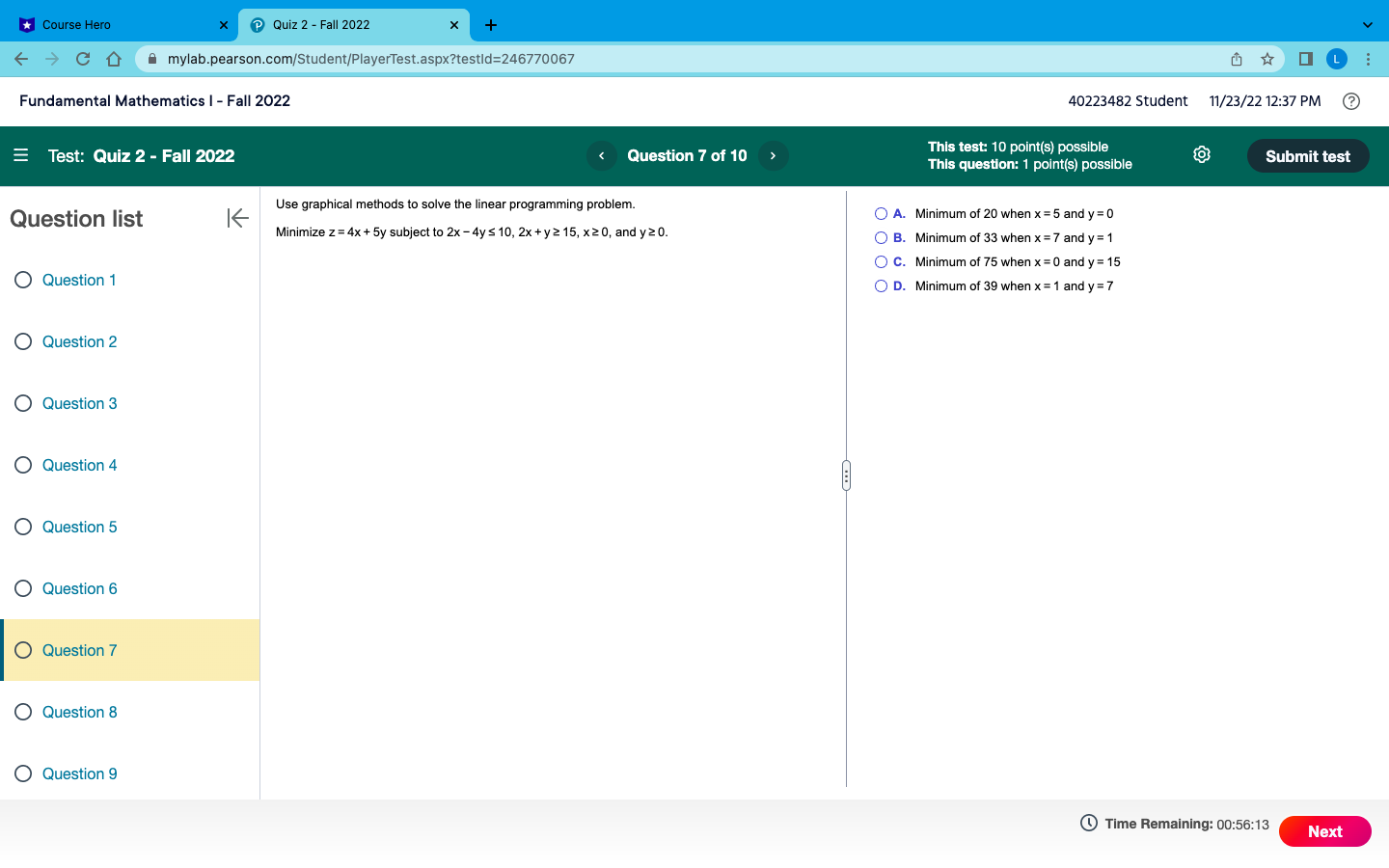The image size is (1389, 868).
Task: Collapse the Question list panel
Action: (237, 218)
